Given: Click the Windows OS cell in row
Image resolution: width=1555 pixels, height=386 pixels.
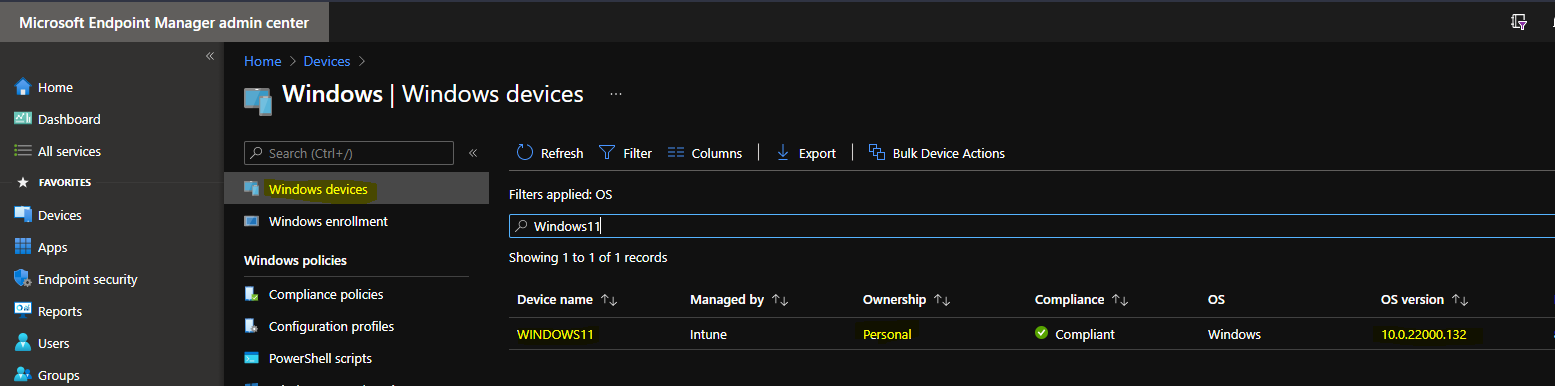Looking at the screenshot, I should pos(1234,334).
